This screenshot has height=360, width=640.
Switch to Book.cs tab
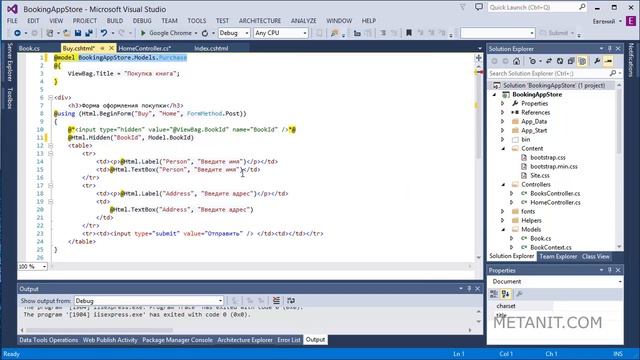(x=29, y=48)
